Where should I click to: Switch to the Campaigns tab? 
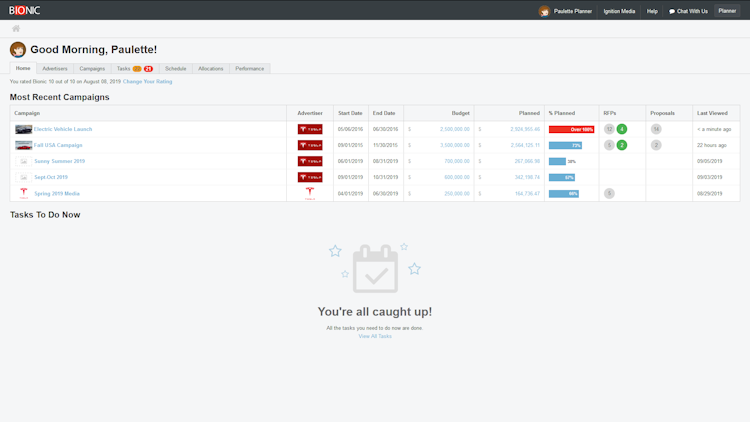pyautogui.click(x=92, y=69)
